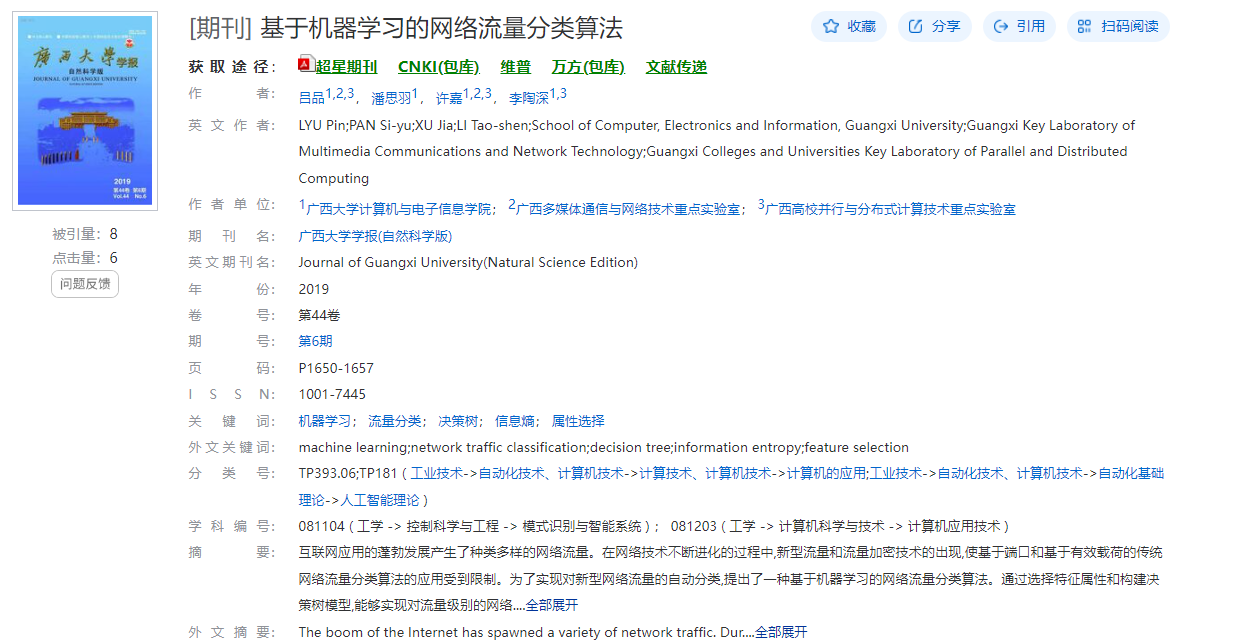The image size is (1249, 640).
Task: Click the English keywords line
Action: (x=604, y=447)
